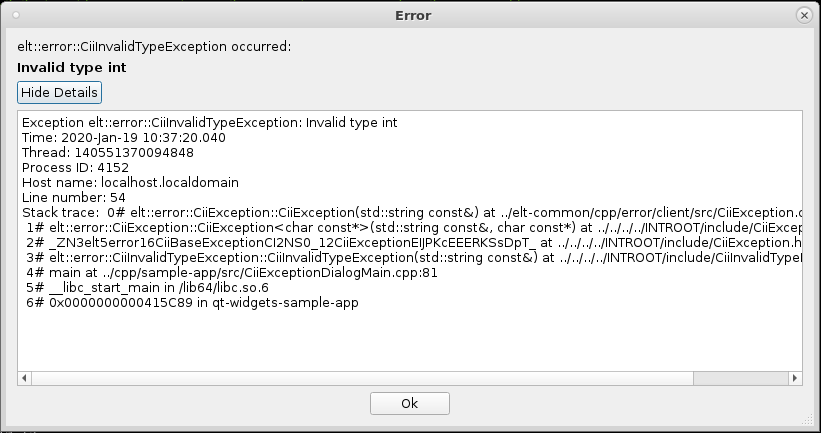Click the Hide Details button
Image resolution: width=821 pixels, height=433 pixels.
[60, 92]
